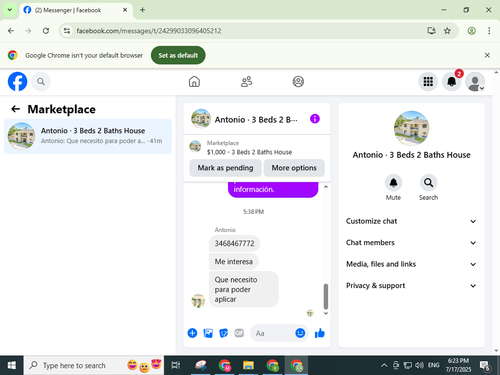The height and width of the screenshot is (375, 500).
Task: Click Mark as pending button
Action: point(225,168)
